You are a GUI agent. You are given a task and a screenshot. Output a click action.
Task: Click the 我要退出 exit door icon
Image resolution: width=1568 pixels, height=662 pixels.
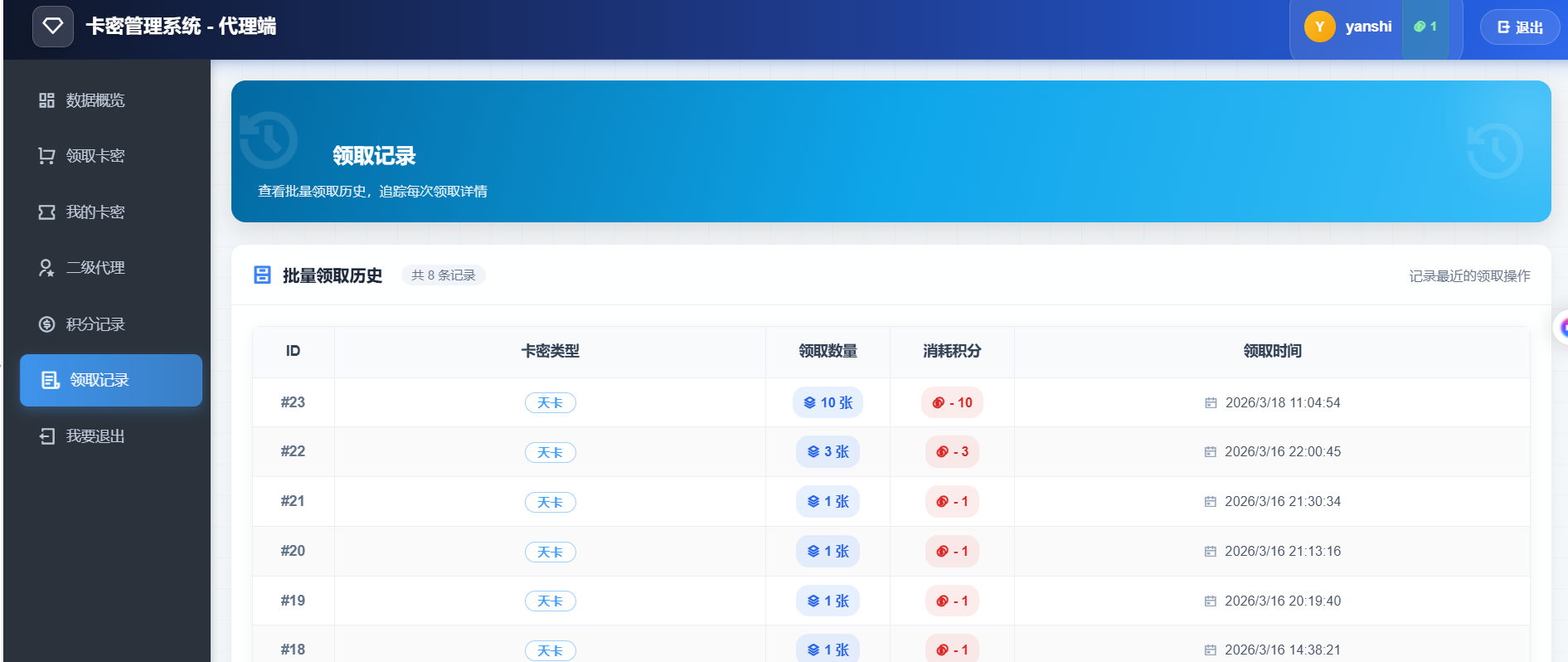pyautogui.click(x=46, y=436)
